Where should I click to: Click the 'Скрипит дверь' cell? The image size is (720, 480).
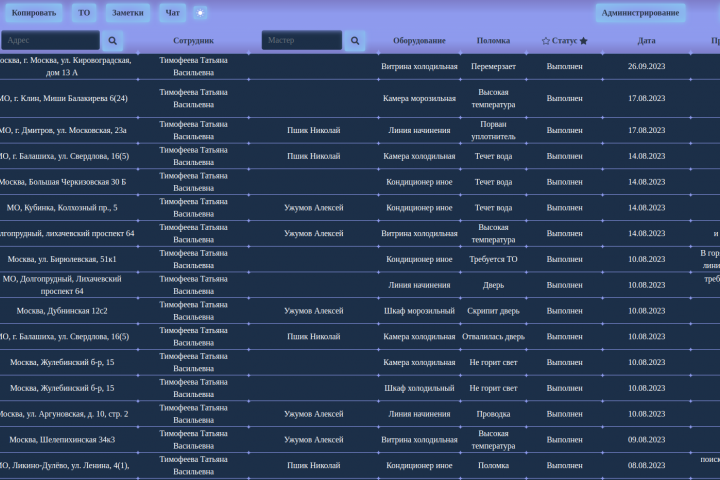coord(493,311)
